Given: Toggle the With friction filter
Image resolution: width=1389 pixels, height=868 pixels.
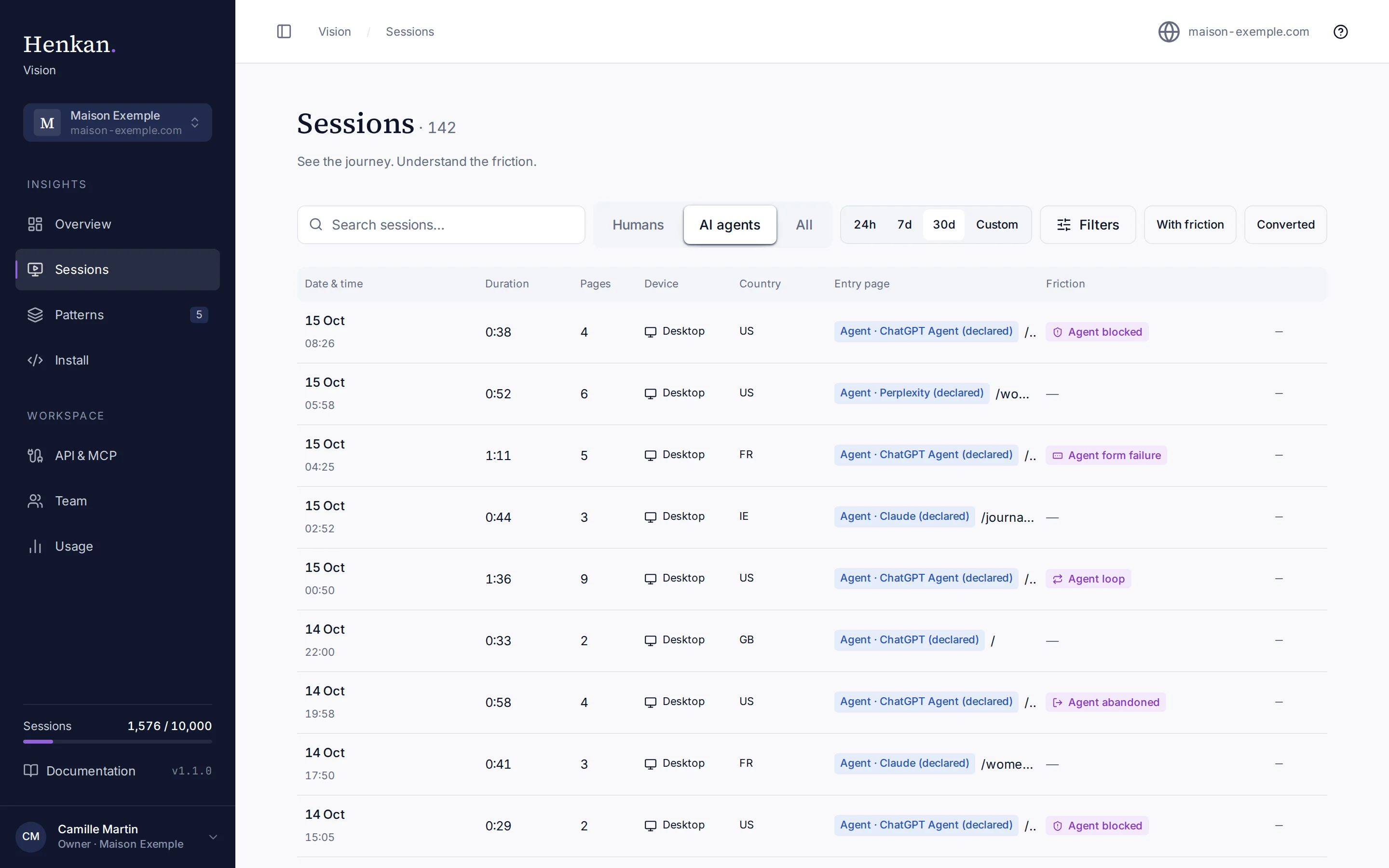Looking at the screenshot, I should [x=1190, y=224].
